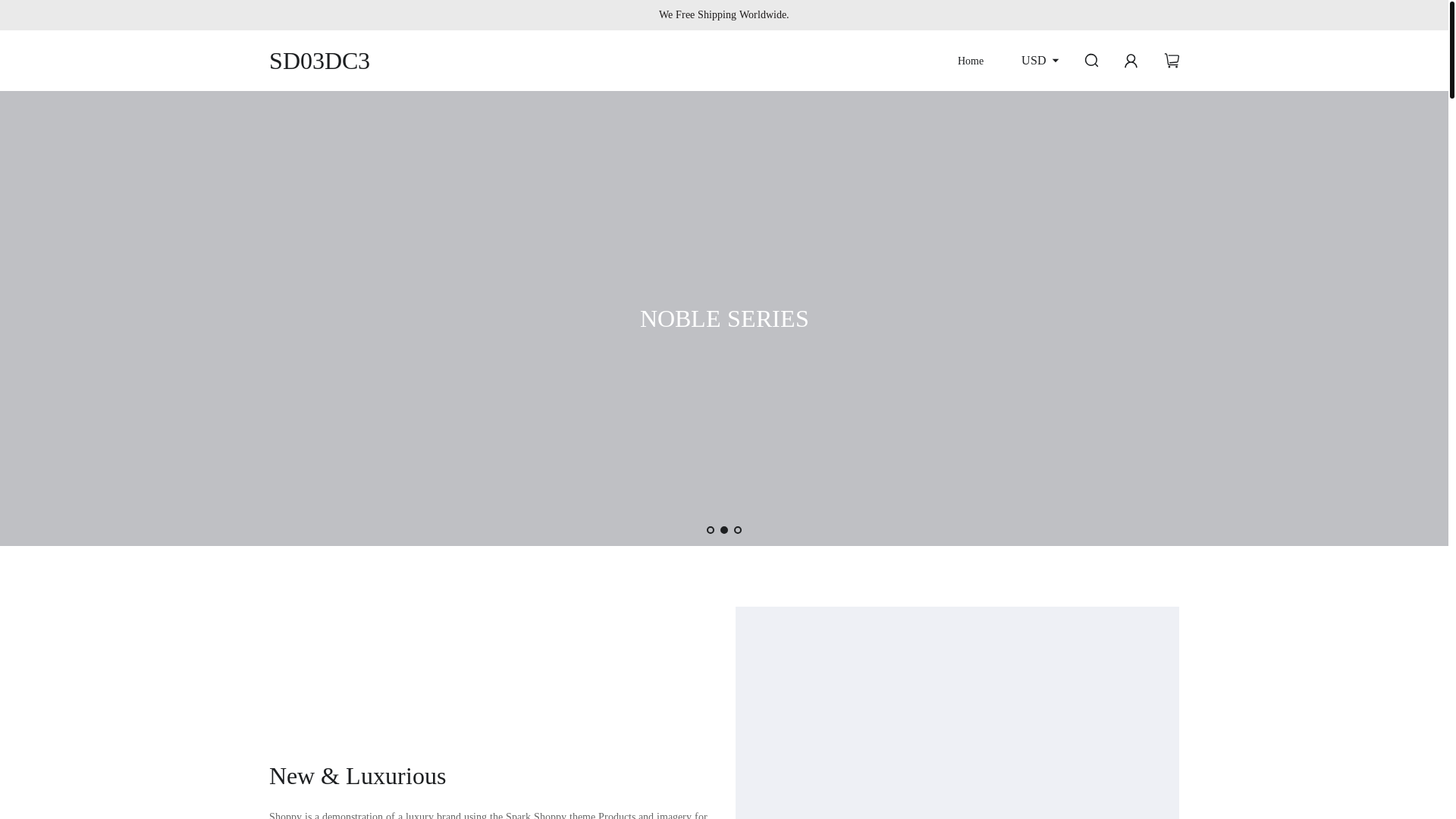1456x819 pixels.
Task: Open the user account icon
Action: [1131, 61]
